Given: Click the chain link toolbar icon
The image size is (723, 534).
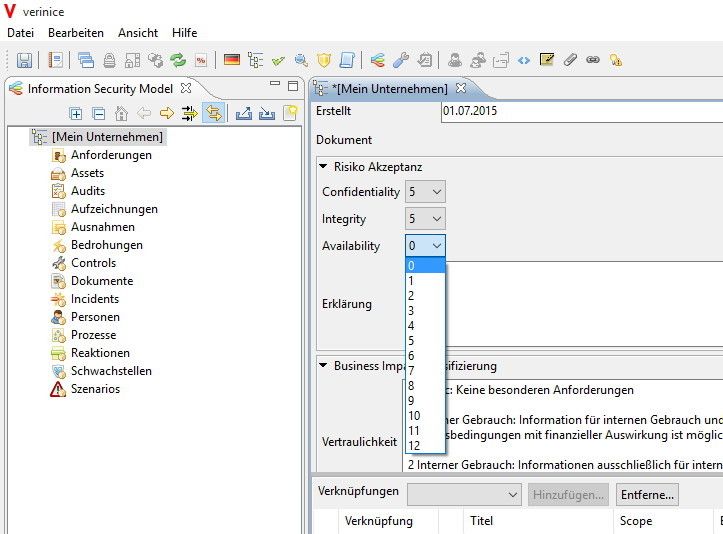Looking at the screenshot, I should pyautogui.click(x=593, y=59).
